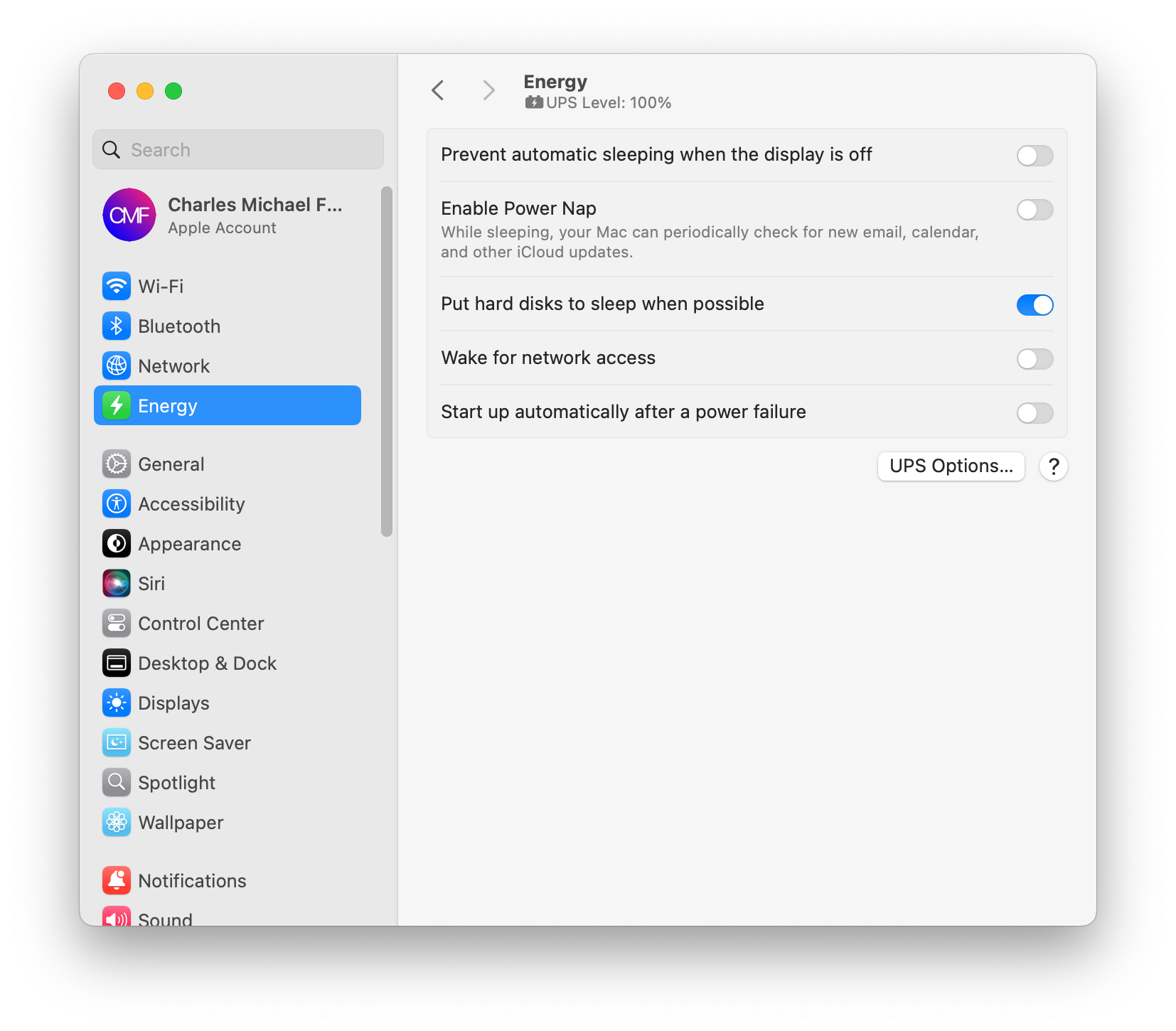Select General in the sidebar
This screenshot has height=1031, width=1176.
228,464
